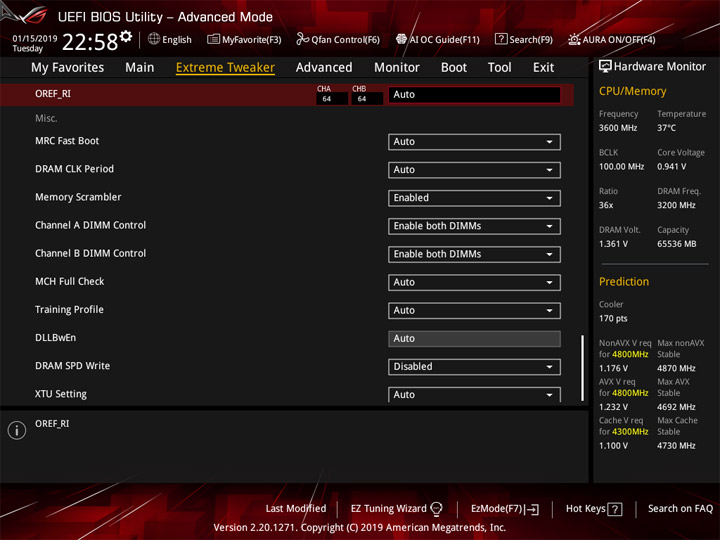
Task: Expand Channel B DIMM Control dropdown
Action: point(474,254)
